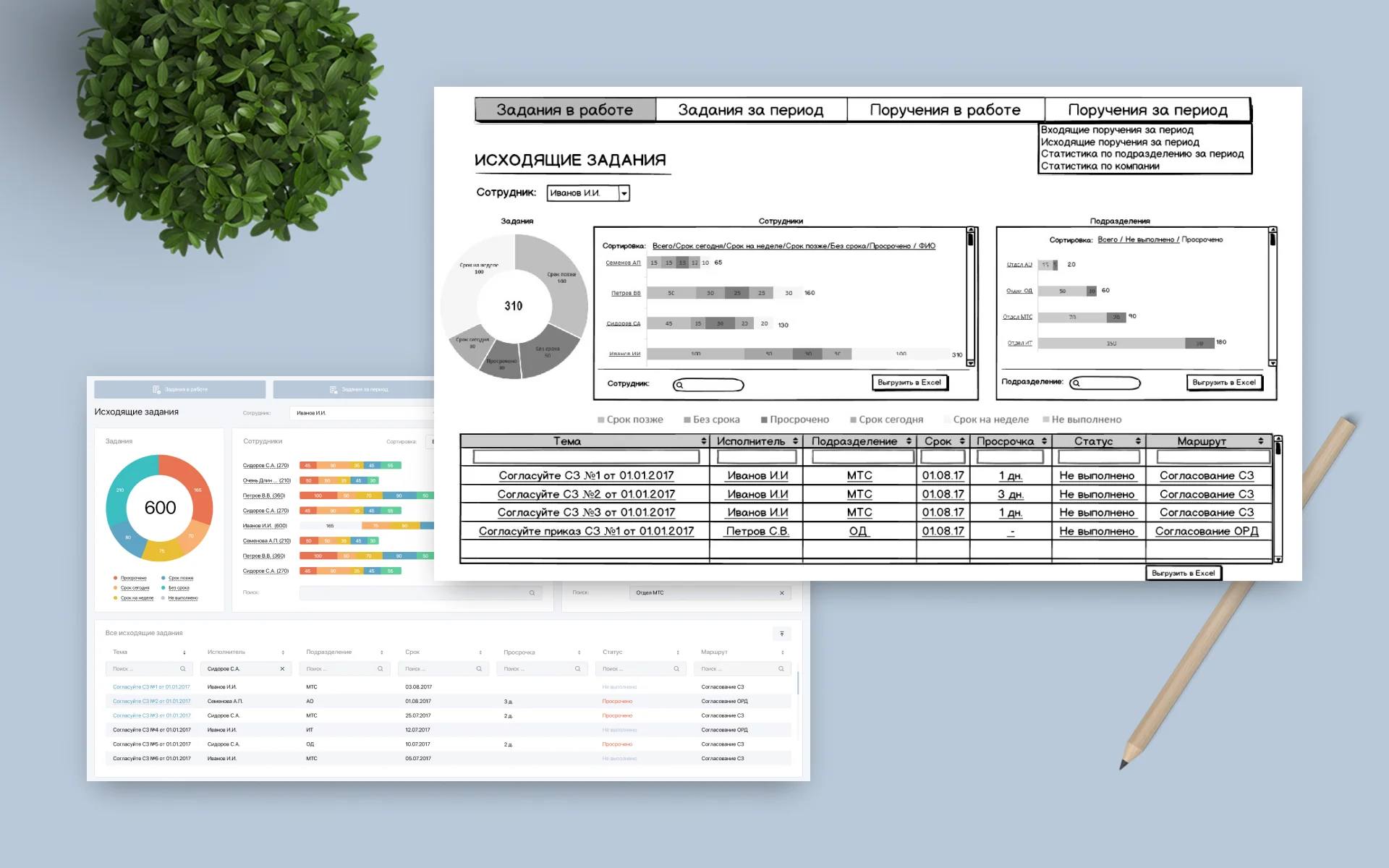Click Отдел ИТ link in wireframe Подразделения chart
Image resolution: width=1389 pixels, height=868 pixels.
(1019, 343)
